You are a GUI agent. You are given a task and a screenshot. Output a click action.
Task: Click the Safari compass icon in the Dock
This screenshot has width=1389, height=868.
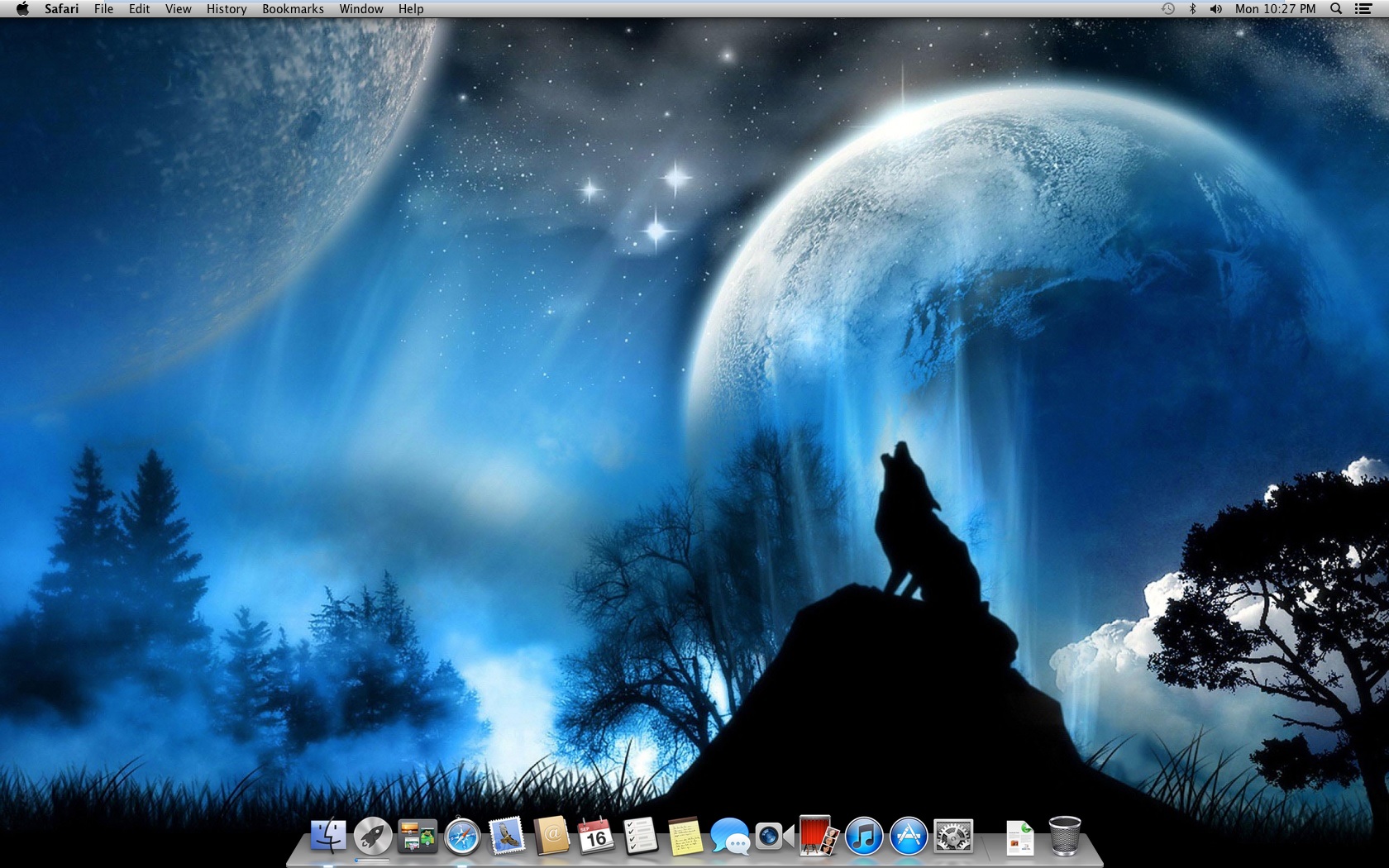[462, 837]
